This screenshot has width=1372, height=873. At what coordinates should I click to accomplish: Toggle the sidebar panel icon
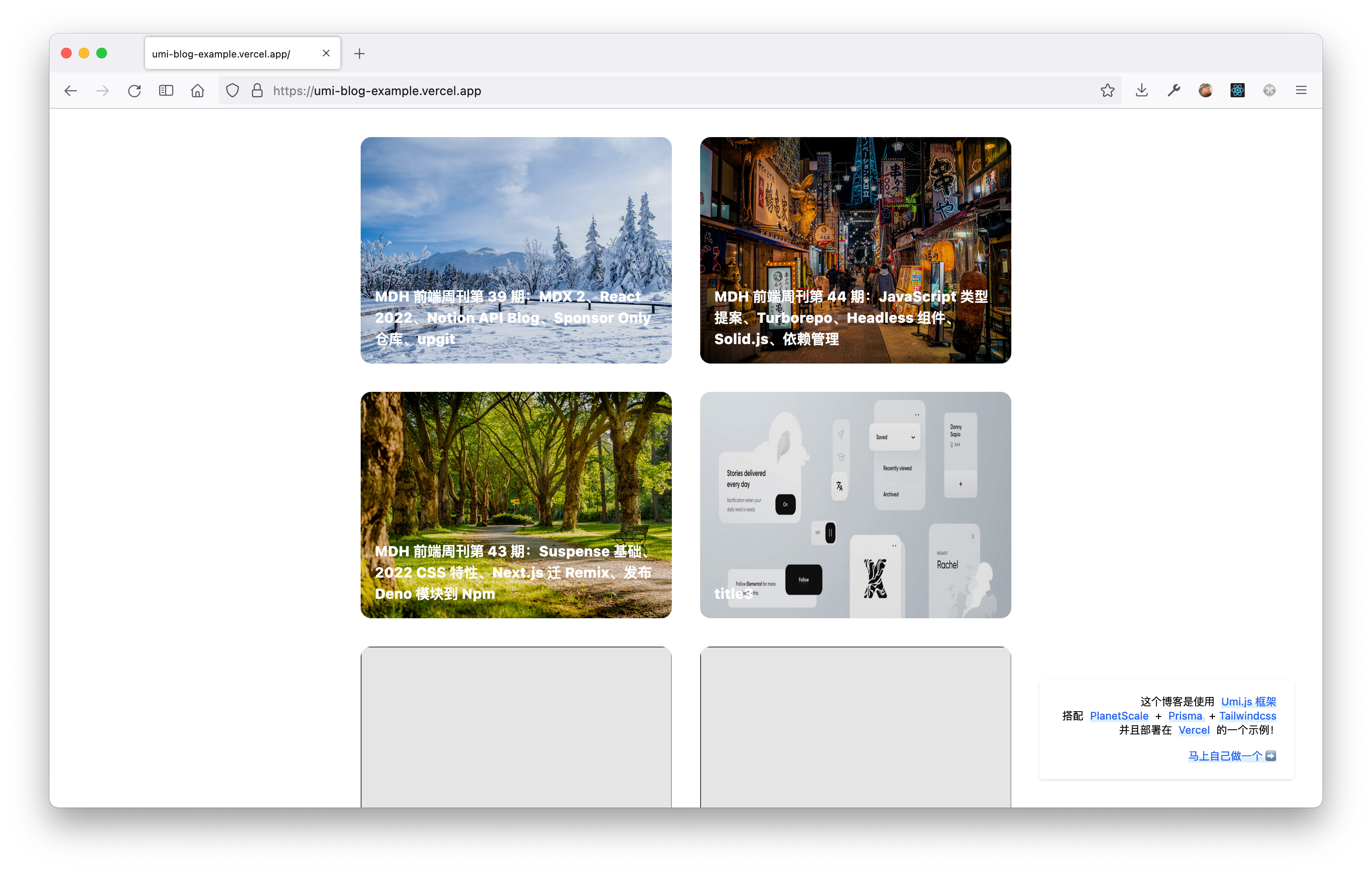click(x=166, y=91)
